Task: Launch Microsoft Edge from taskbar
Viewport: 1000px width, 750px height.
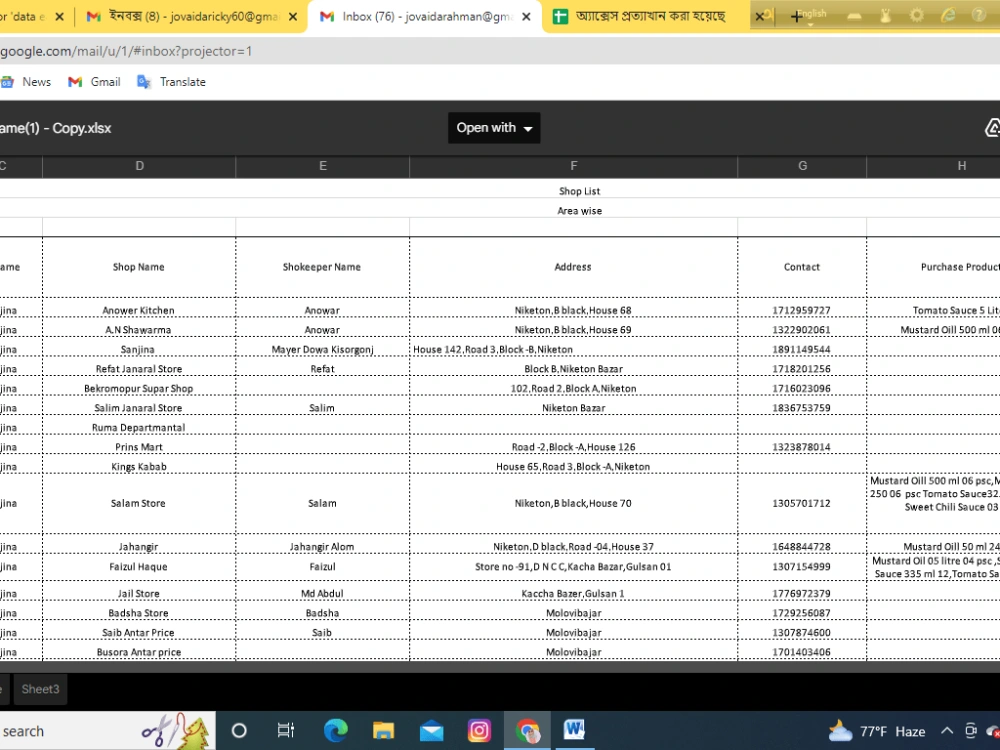Action: coord(335,730)
